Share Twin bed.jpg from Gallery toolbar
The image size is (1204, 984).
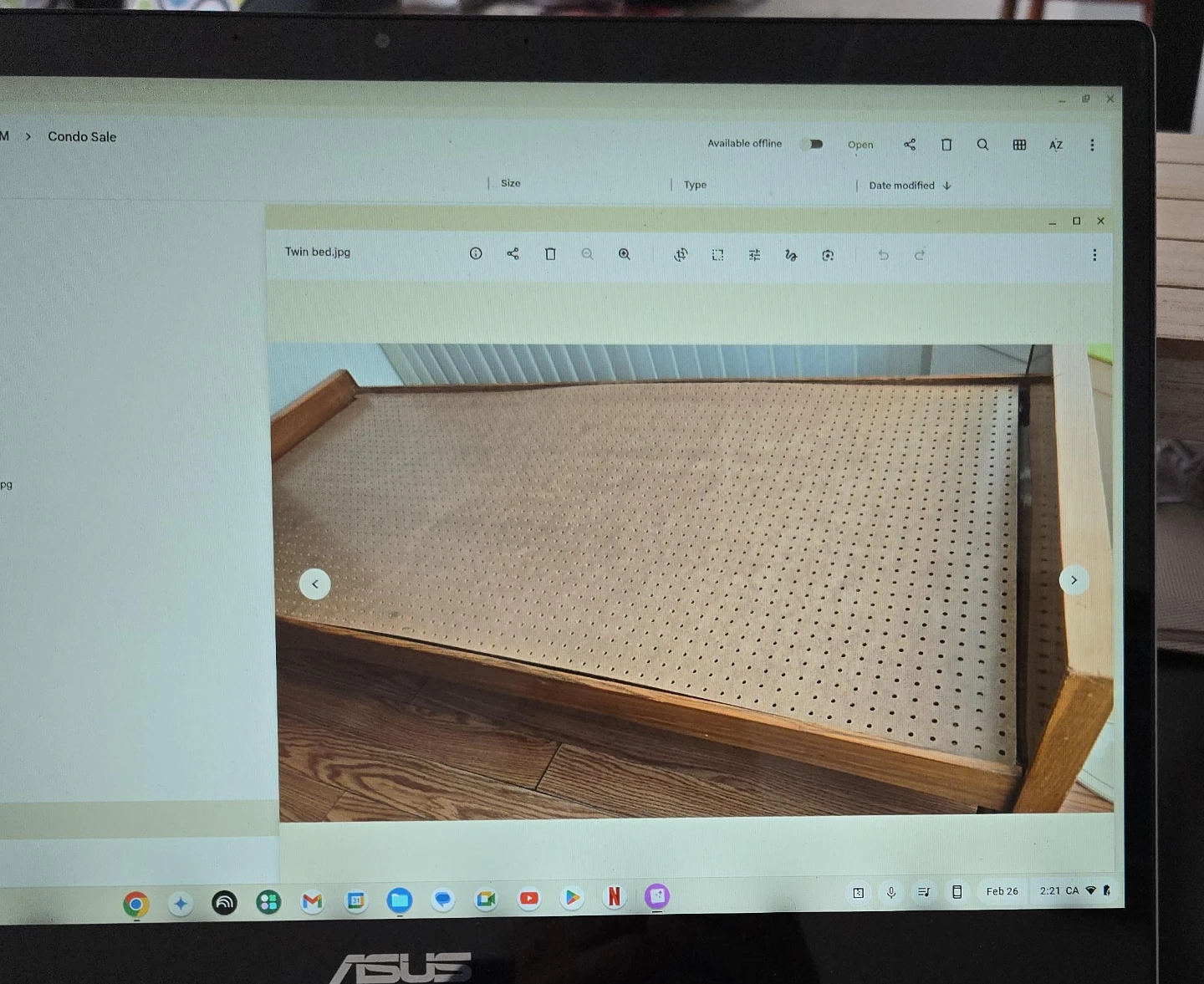pyautogui.click(x=513, y=253)
